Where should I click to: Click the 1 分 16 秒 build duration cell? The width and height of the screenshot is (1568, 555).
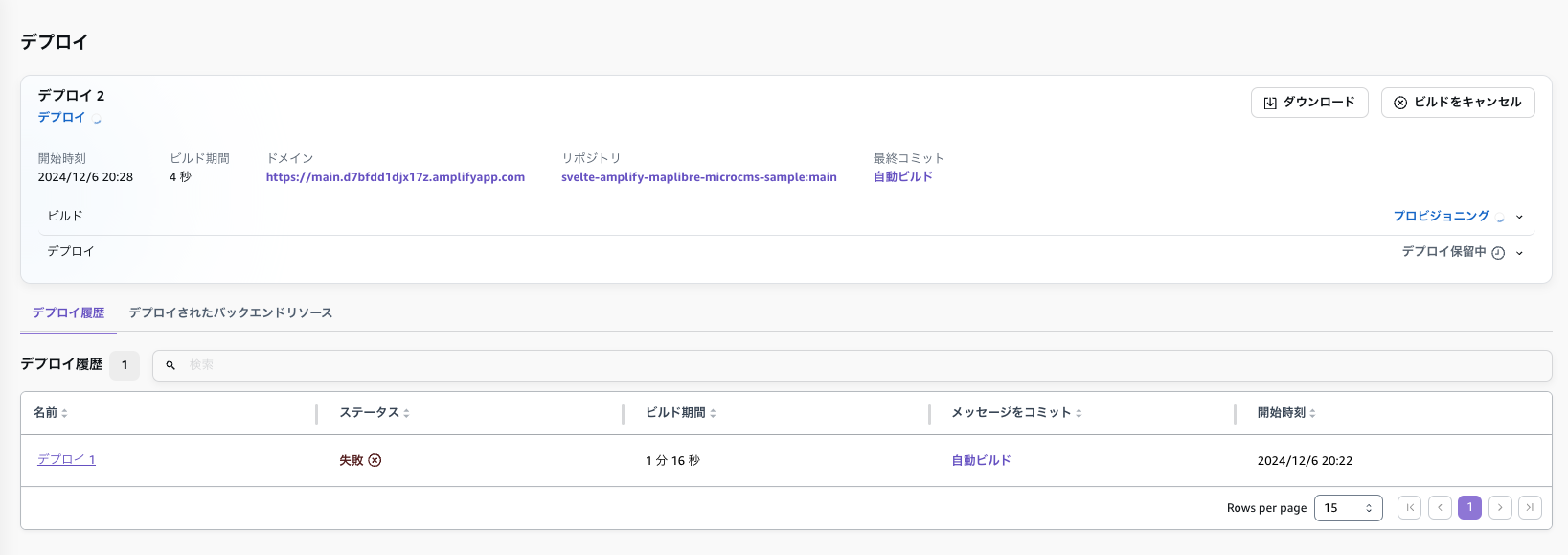click(672, 461)
